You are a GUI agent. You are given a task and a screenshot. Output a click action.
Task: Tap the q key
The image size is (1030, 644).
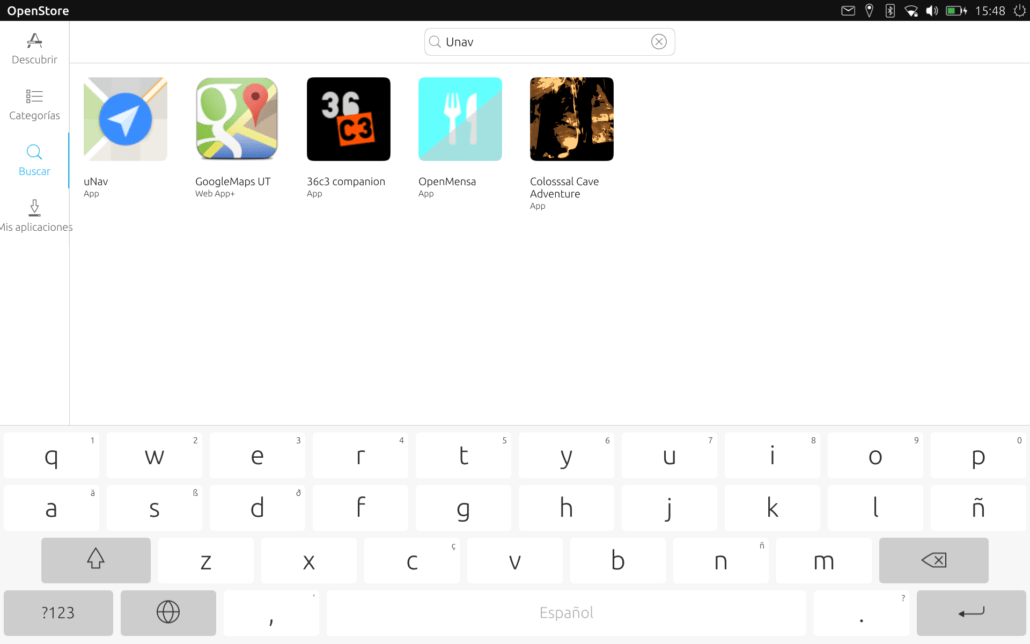(51, 455)
